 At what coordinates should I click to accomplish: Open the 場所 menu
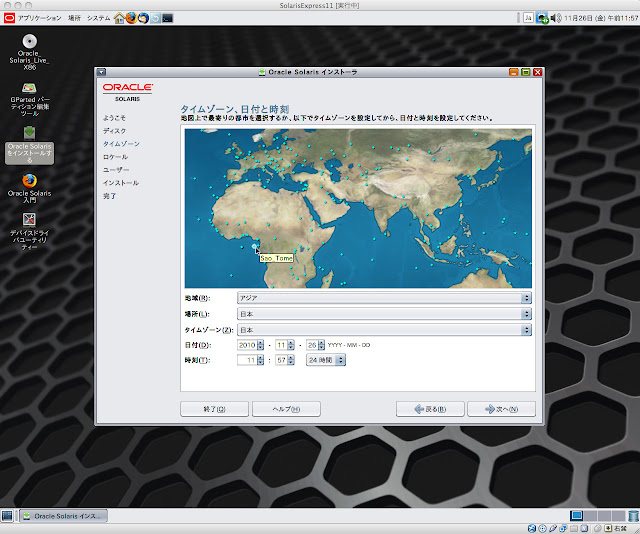(74, 18)
